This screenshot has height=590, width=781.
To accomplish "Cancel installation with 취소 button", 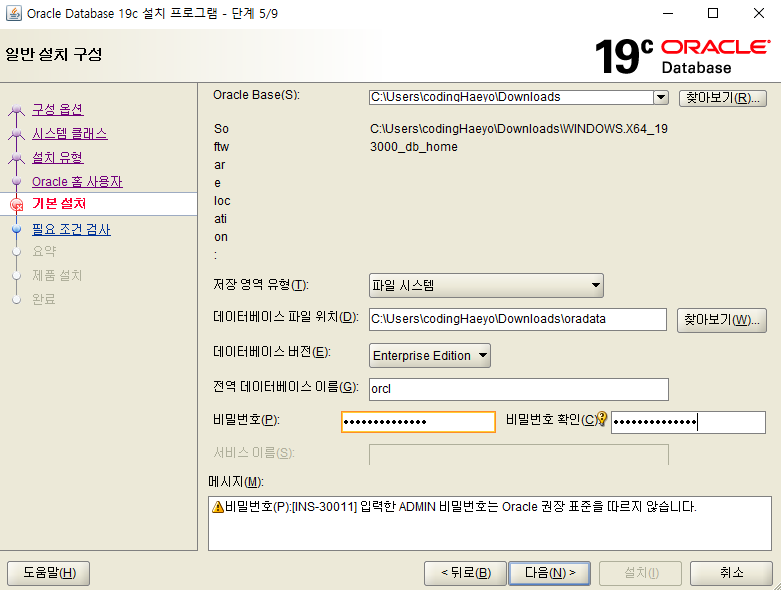I will [x=731, y=573].
